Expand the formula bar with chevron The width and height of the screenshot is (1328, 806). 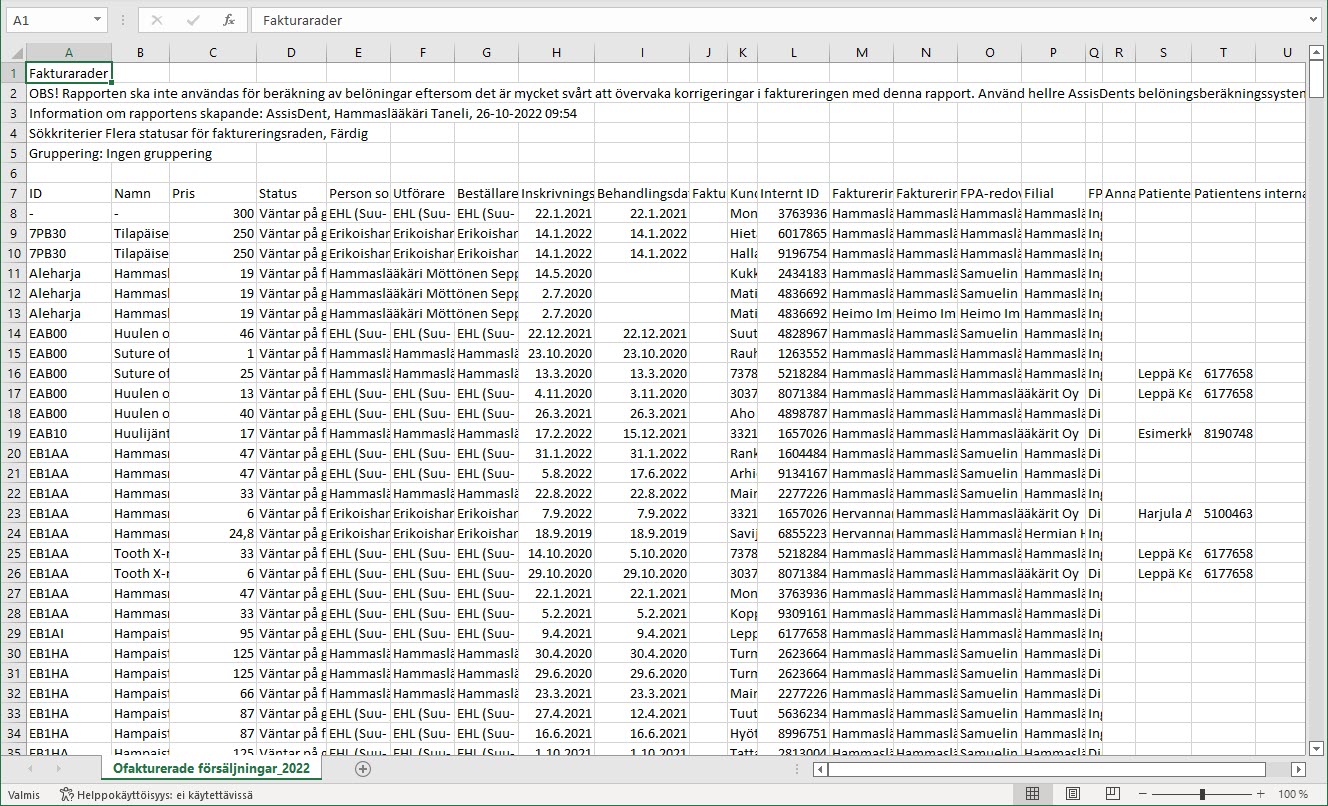point(1314,20)
